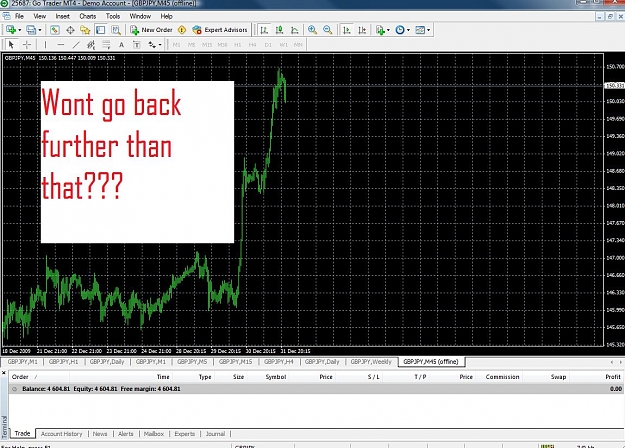Expand the New Chart dropdown arrow
The width and height of the screenshot is (625, 448).
[x=20, y=30]
